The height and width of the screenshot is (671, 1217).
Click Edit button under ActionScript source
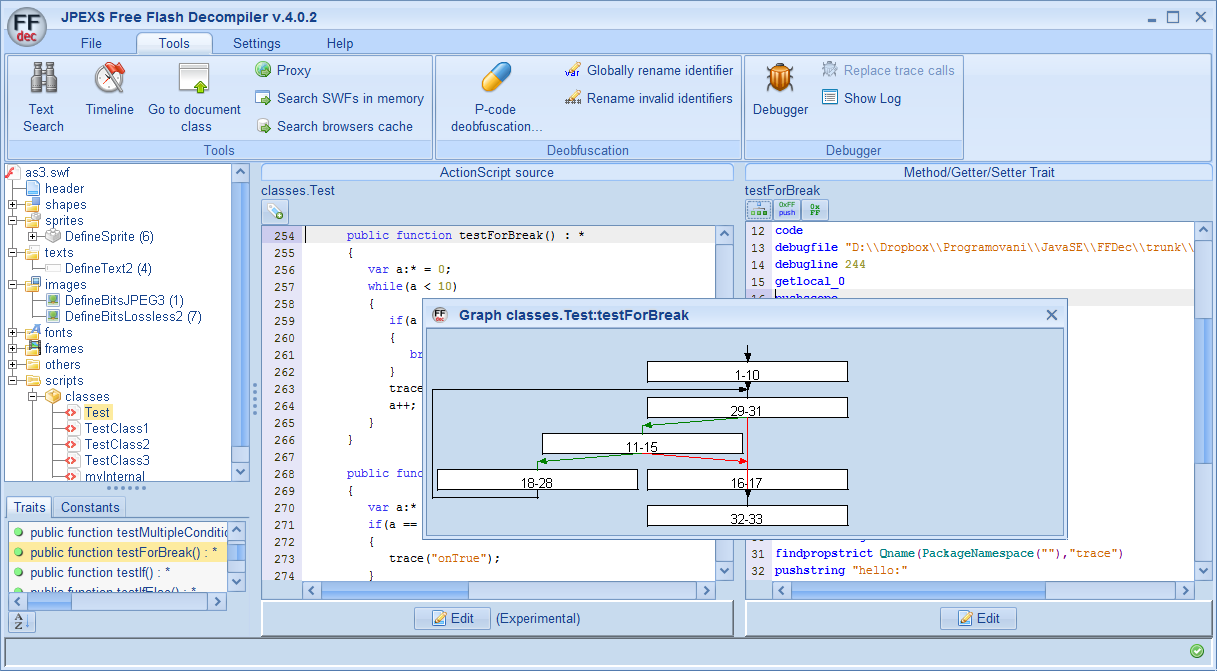452,618
